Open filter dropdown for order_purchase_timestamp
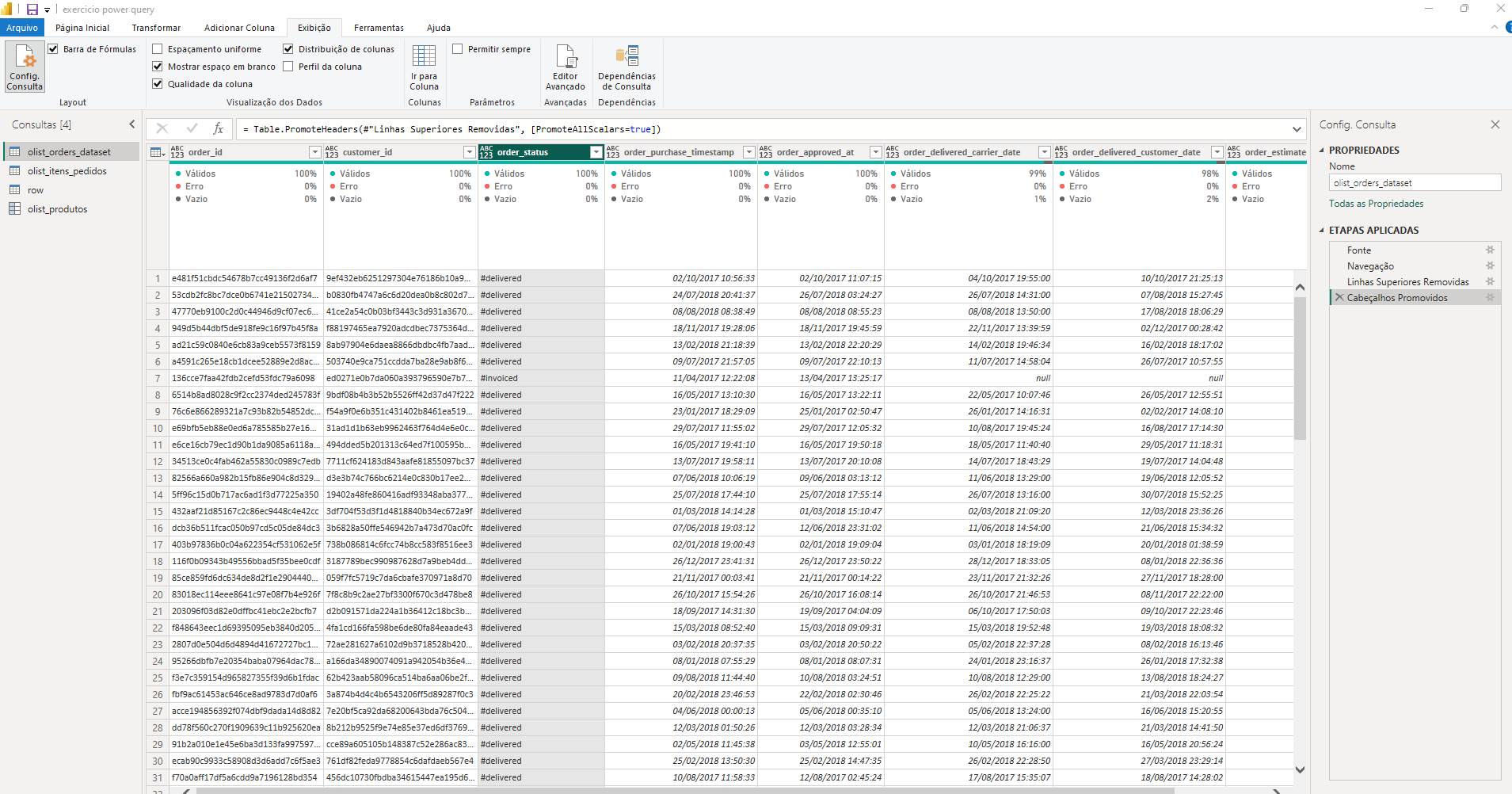 pos(748,152)
